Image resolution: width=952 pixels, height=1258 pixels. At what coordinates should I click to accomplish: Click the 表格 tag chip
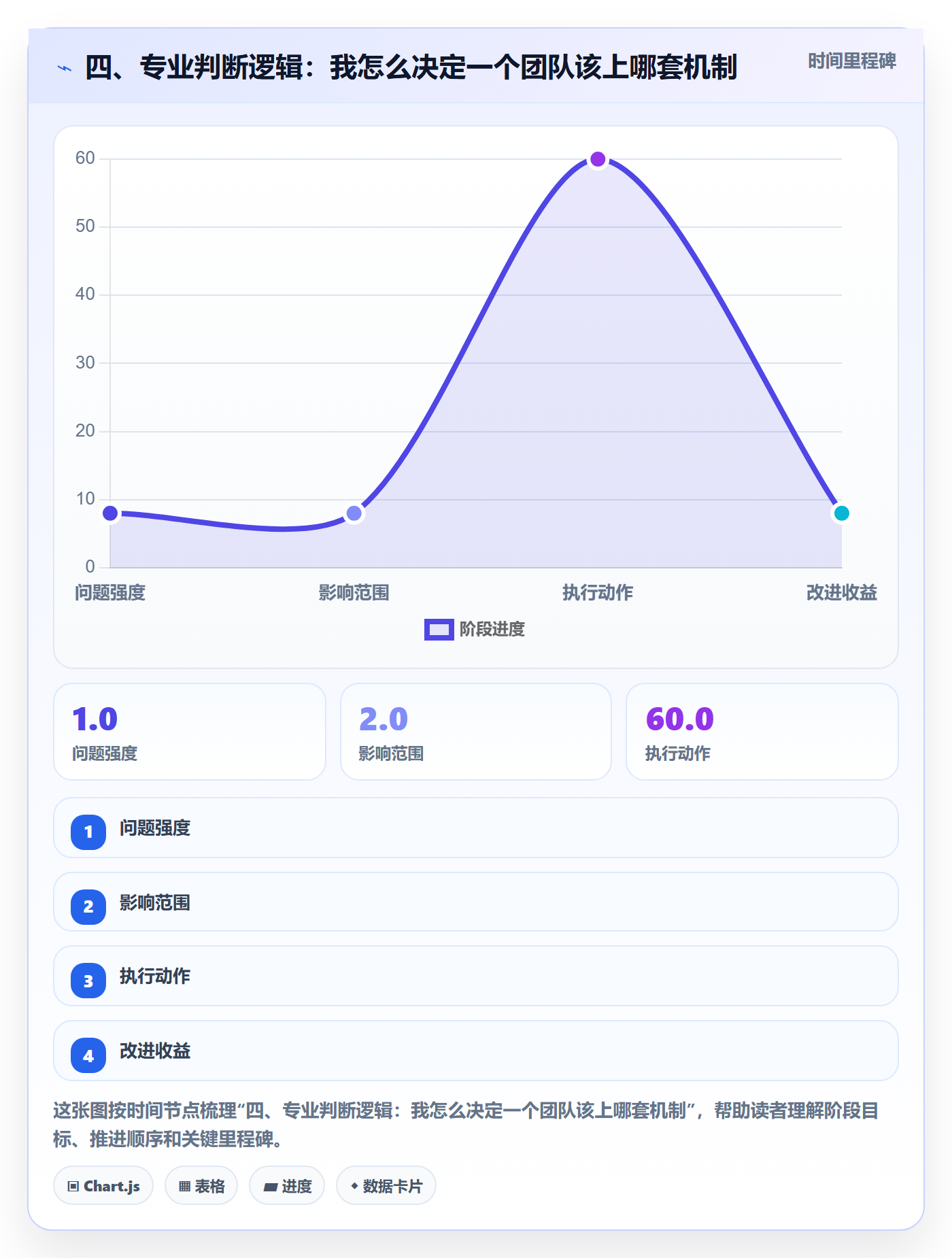[201, 1186]
